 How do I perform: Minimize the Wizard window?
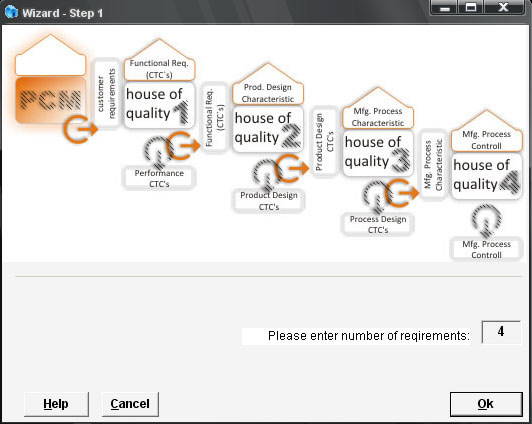[444, 7]
